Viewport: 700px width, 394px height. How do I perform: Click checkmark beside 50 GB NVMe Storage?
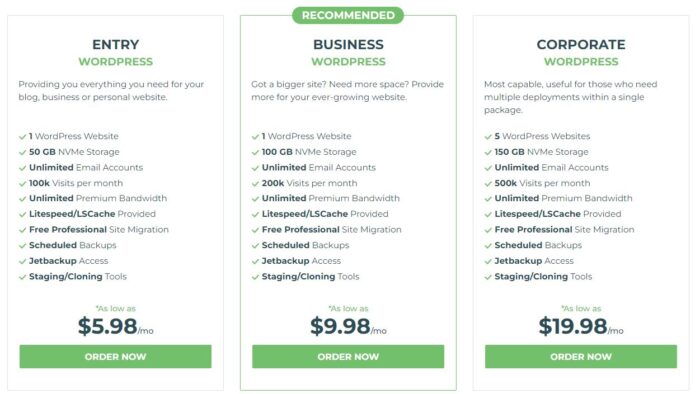22,153
